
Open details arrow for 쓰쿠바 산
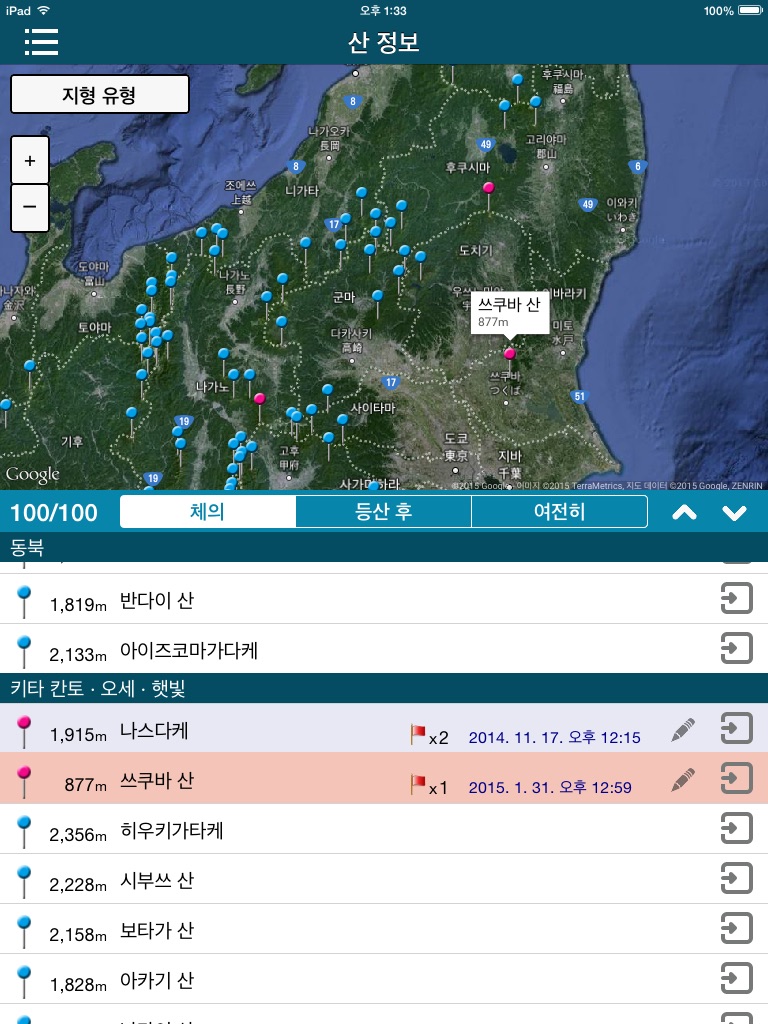[x=737, y=778]
